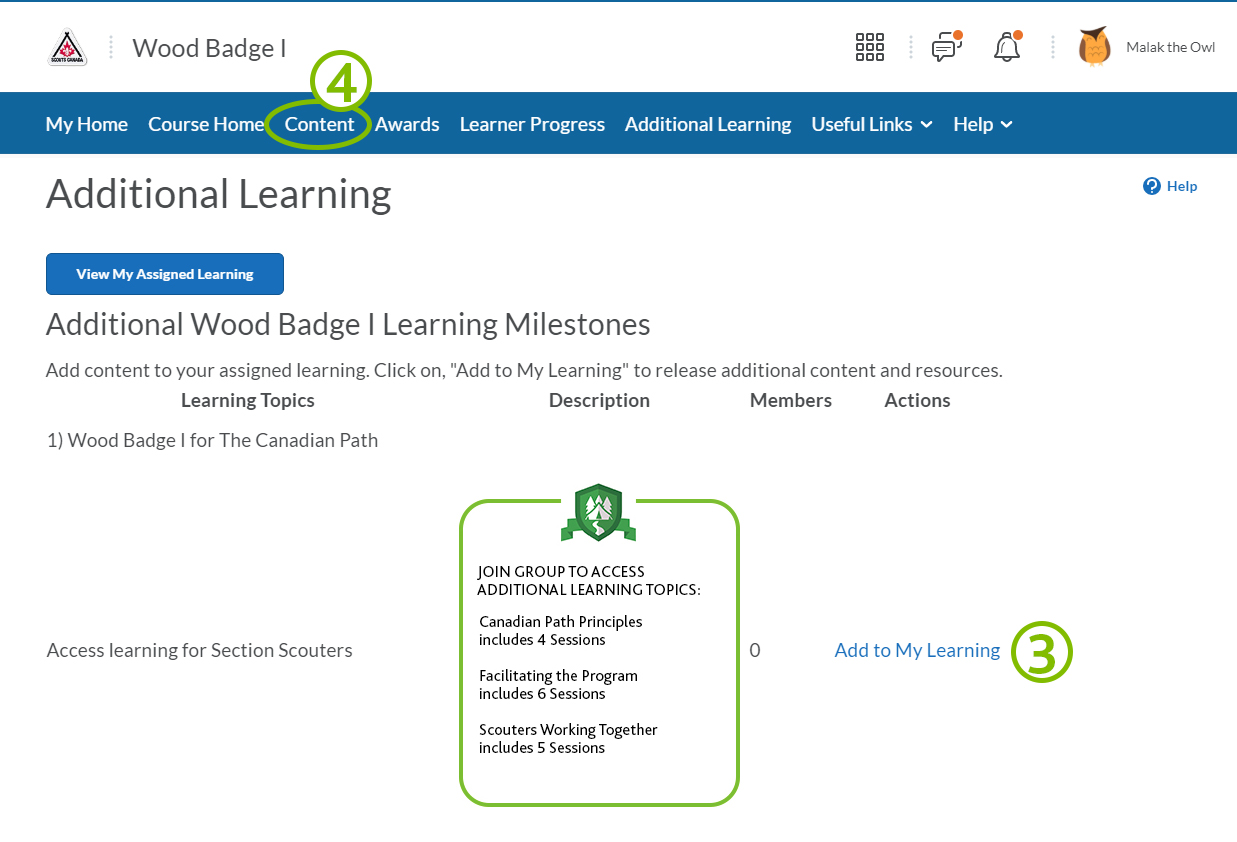
Task: Click the blue Help question-mark icon
Action: [1152, 186]
